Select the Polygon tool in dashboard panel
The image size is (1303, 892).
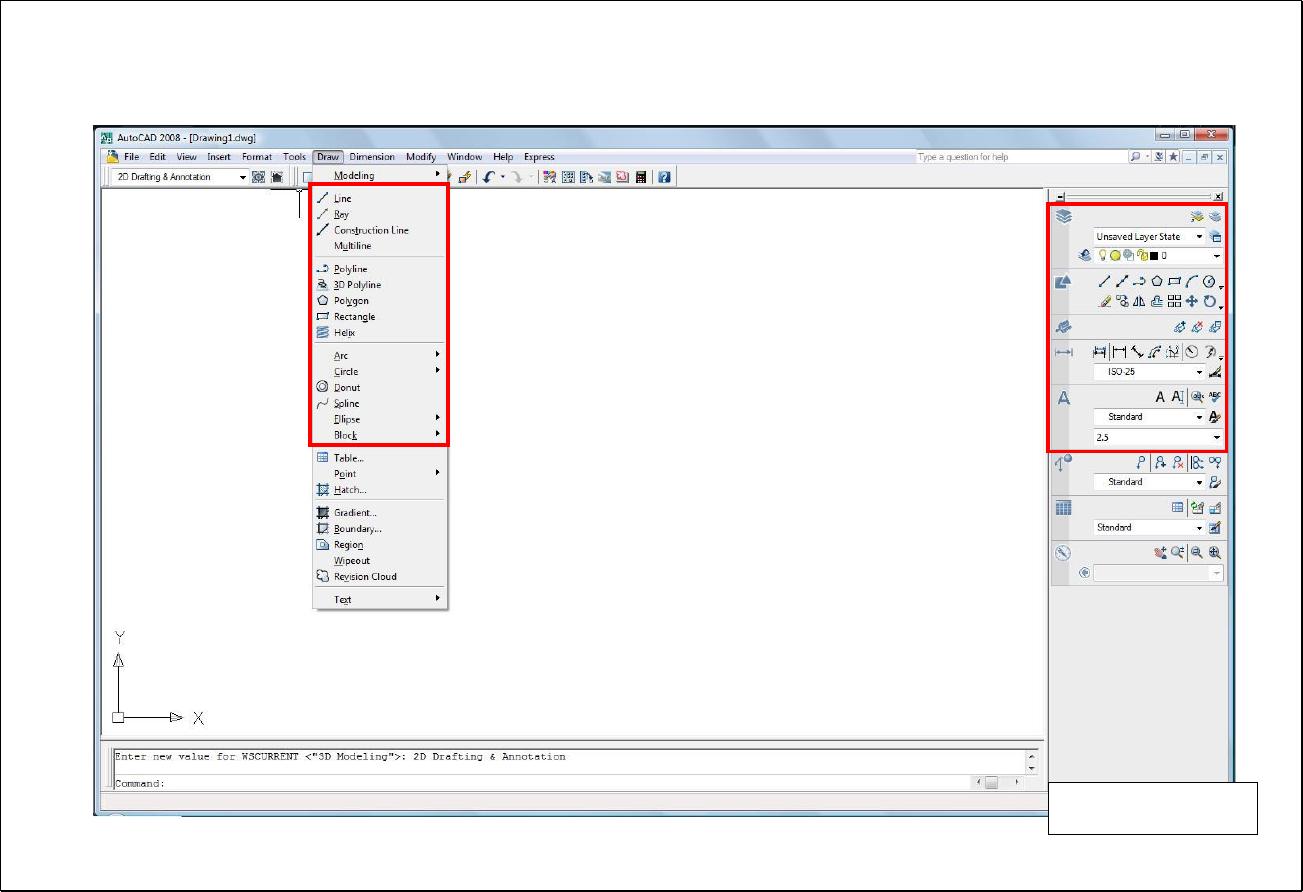(1156, 282)
